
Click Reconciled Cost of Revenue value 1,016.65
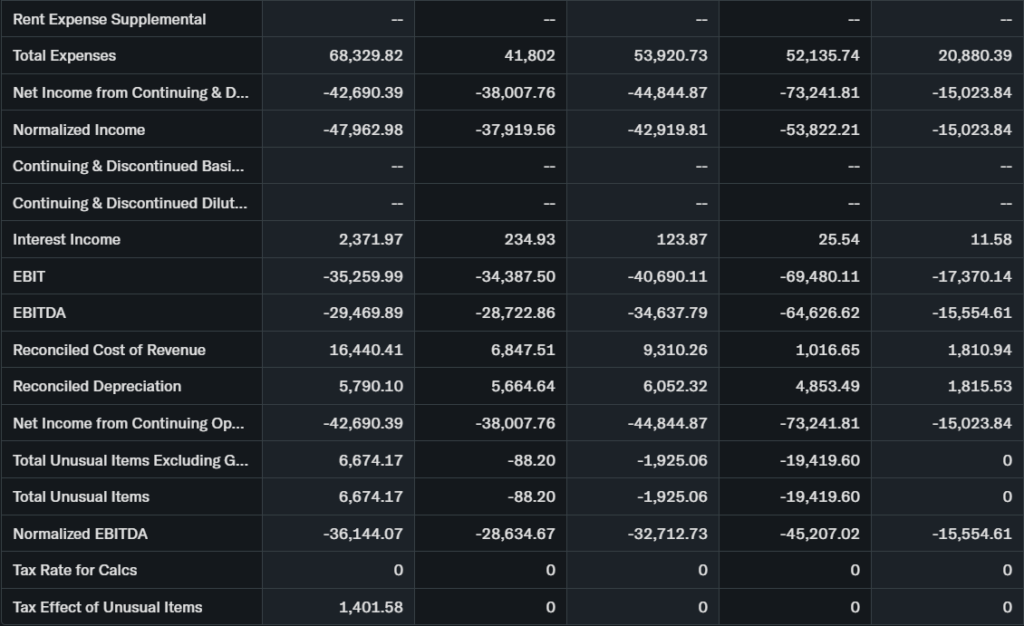point(824,350)
